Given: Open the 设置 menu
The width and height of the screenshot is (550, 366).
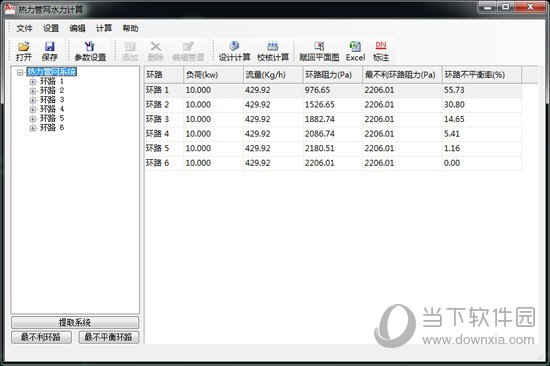Looking at the screenshot, I should click(51, 28).
